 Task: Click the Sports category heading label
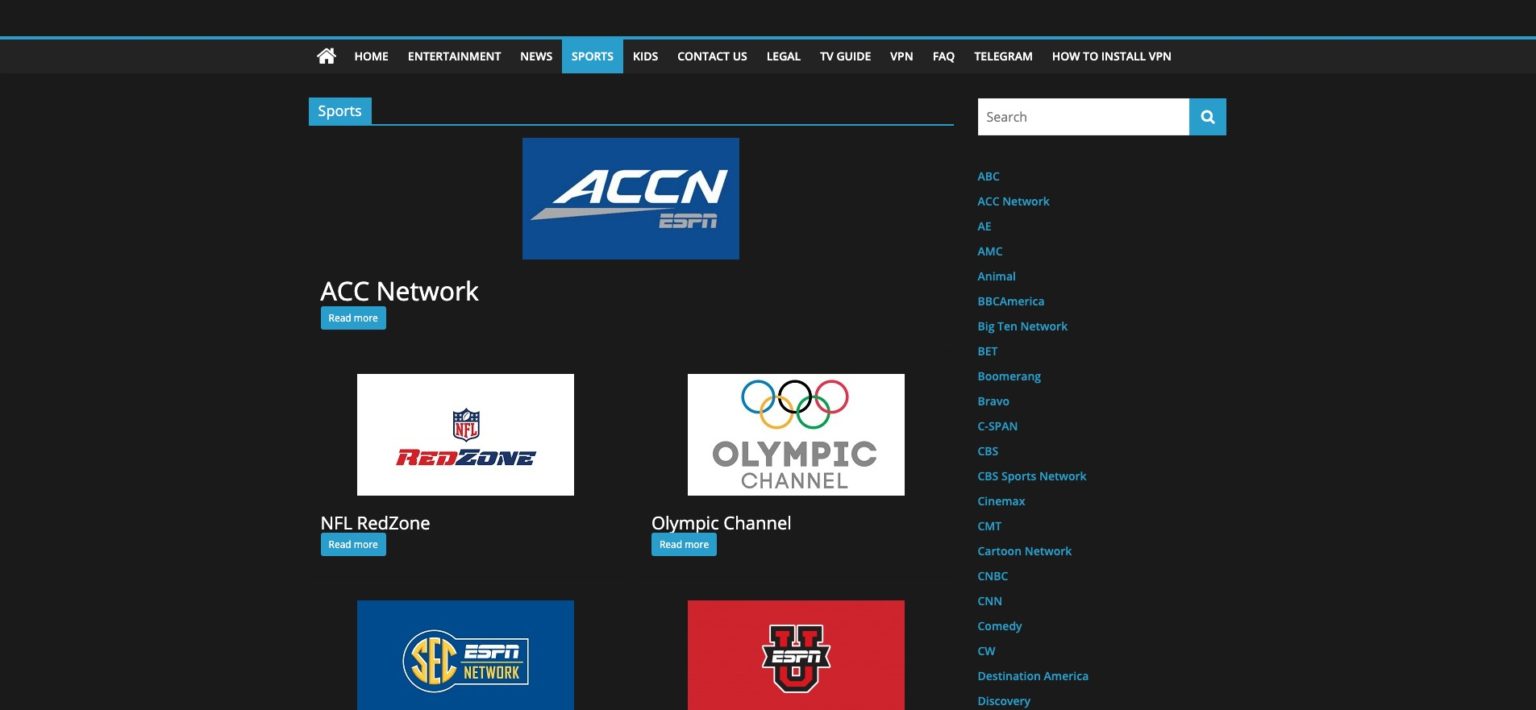pos(340,111)
